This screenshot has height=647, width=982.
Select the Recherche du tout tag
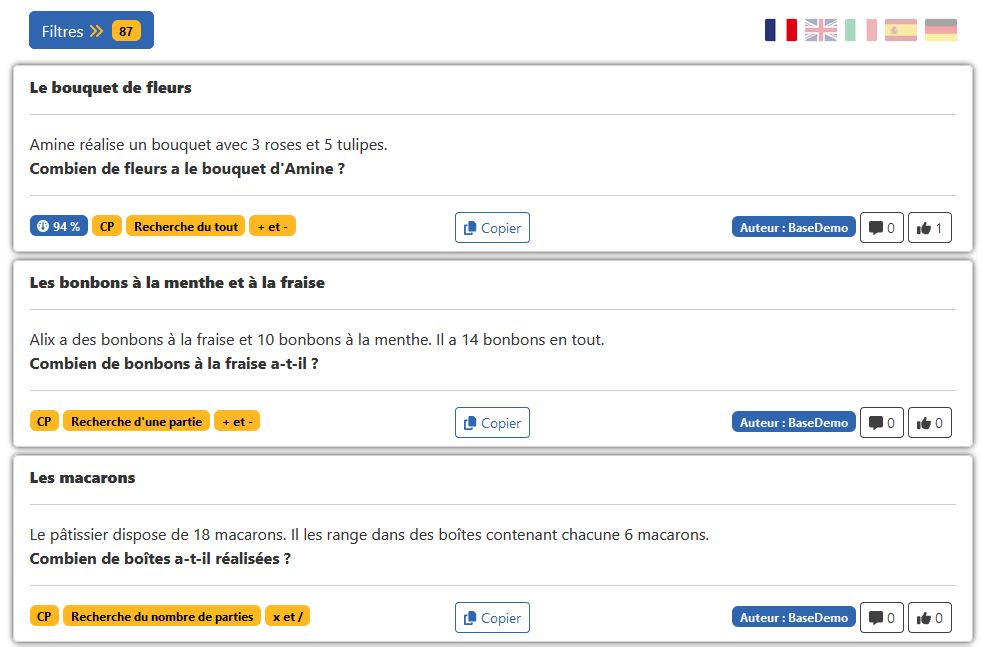click(186, 226)
